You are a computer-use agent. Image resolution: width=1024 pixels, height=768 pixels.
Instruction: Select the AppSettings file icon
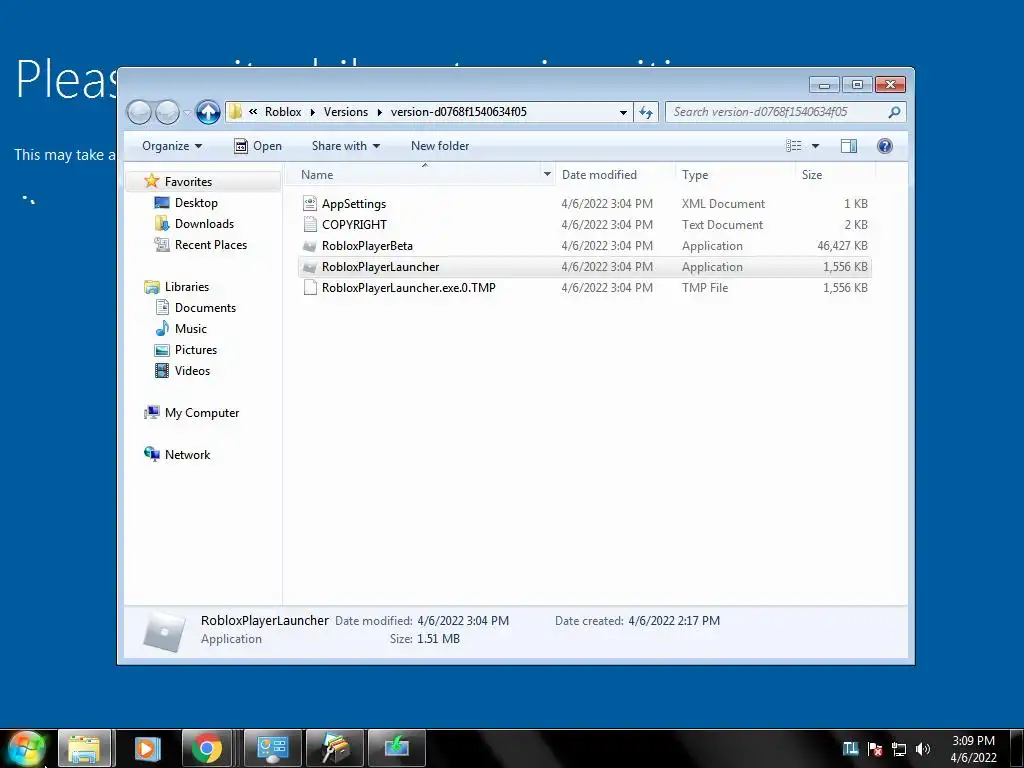point(310,204)
